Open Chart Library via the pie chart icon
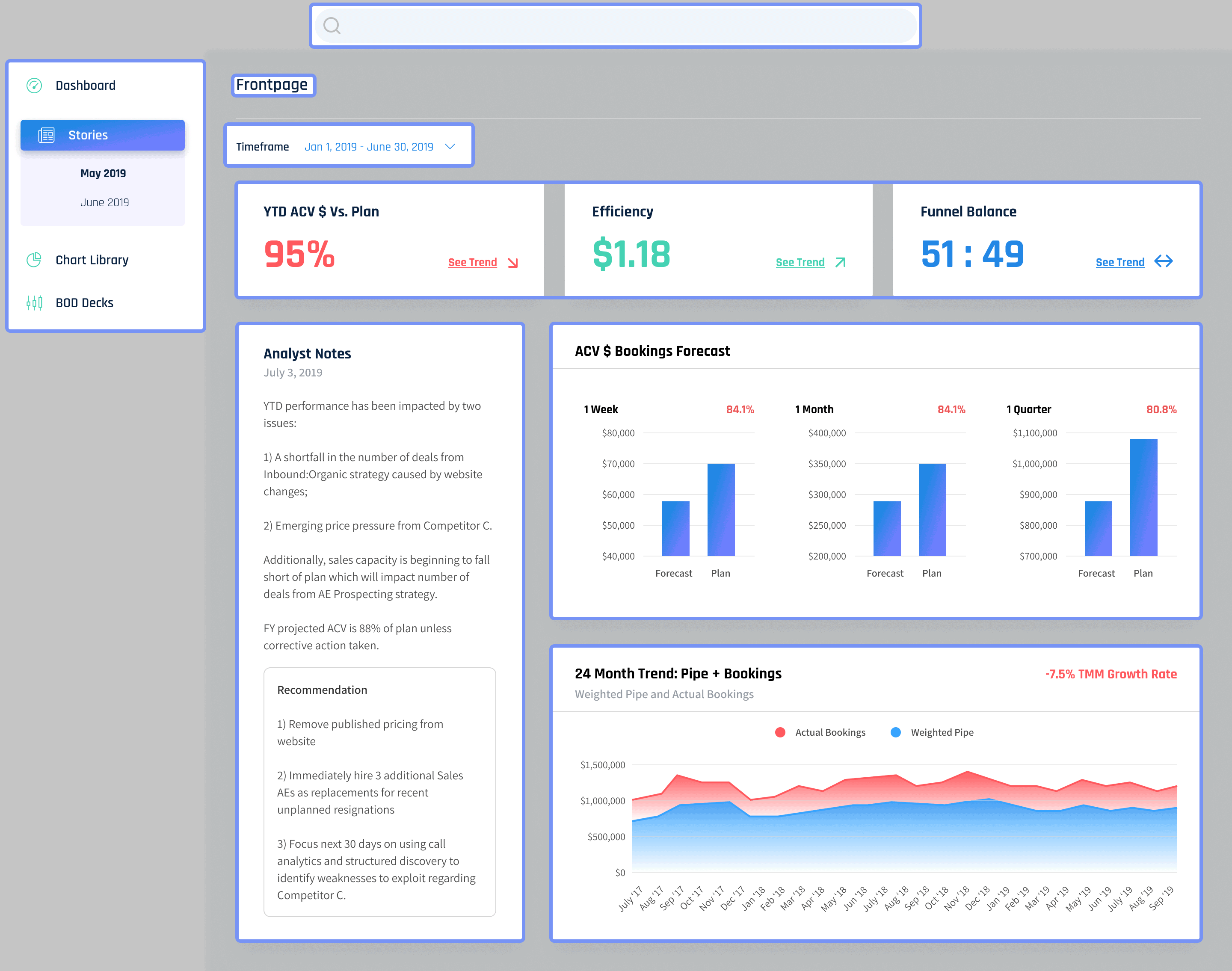 (x=34, y=260)
